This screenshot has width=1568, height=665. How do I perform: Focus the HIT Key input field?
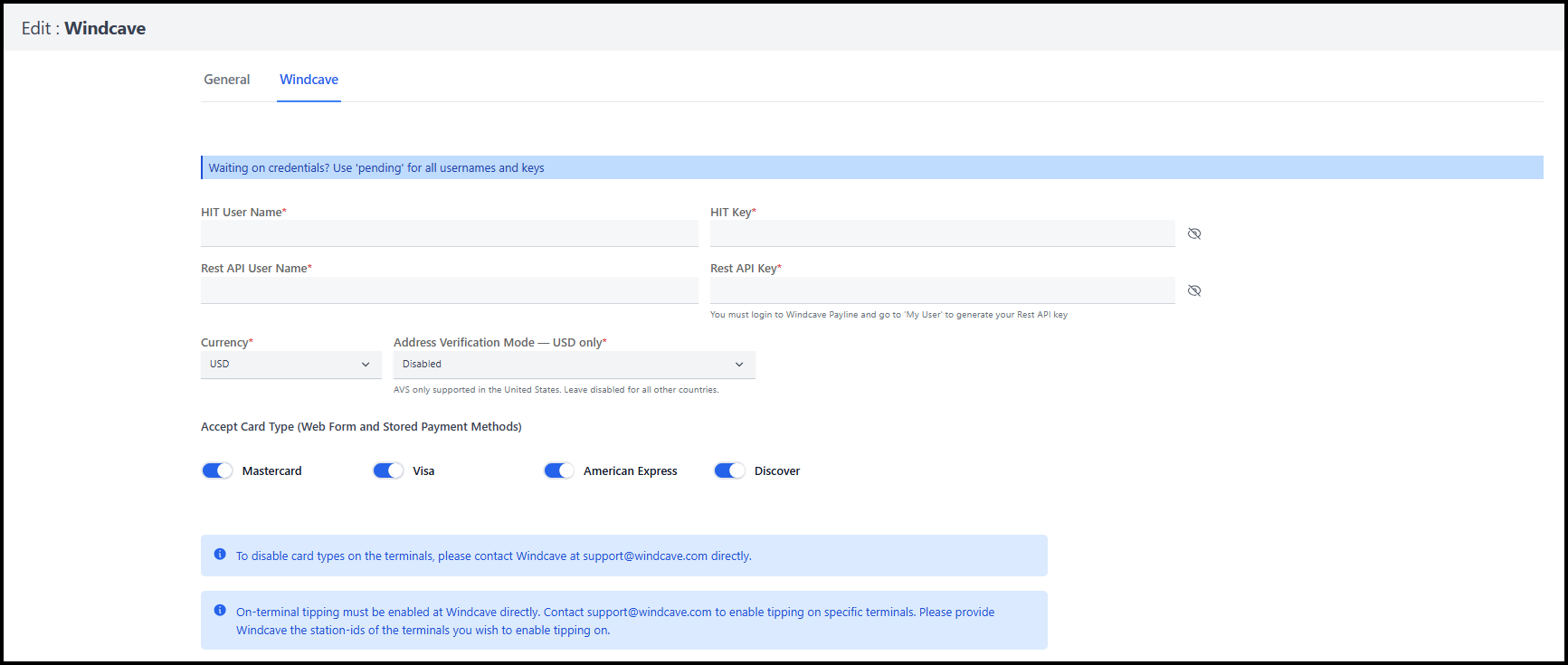pyautogui.click(x=941, y=233)
